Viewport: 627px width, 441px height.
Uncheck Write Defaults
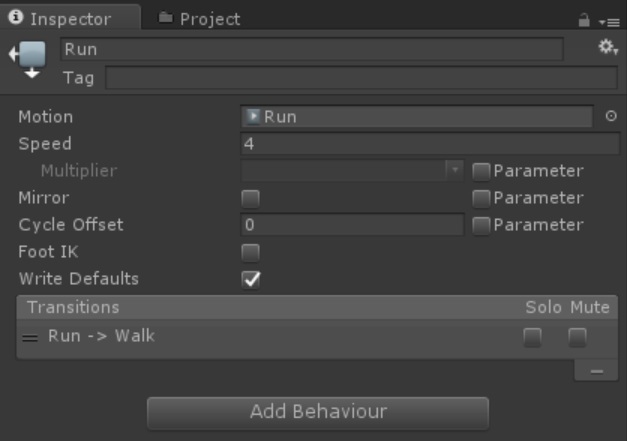[251, 279]
